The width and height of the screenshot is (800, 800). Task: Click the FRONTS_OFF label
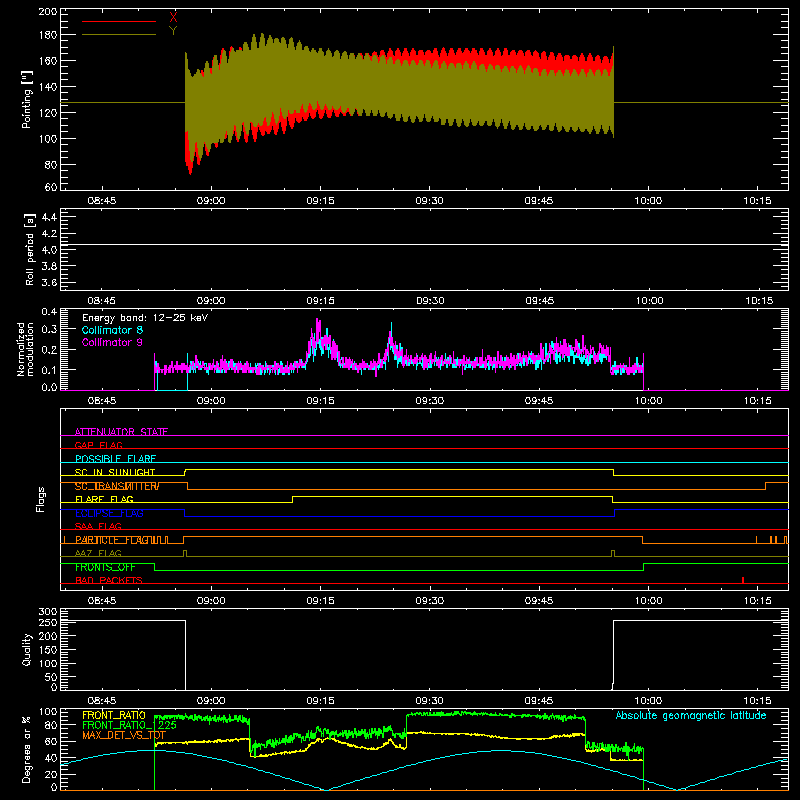tap(105, 567)
